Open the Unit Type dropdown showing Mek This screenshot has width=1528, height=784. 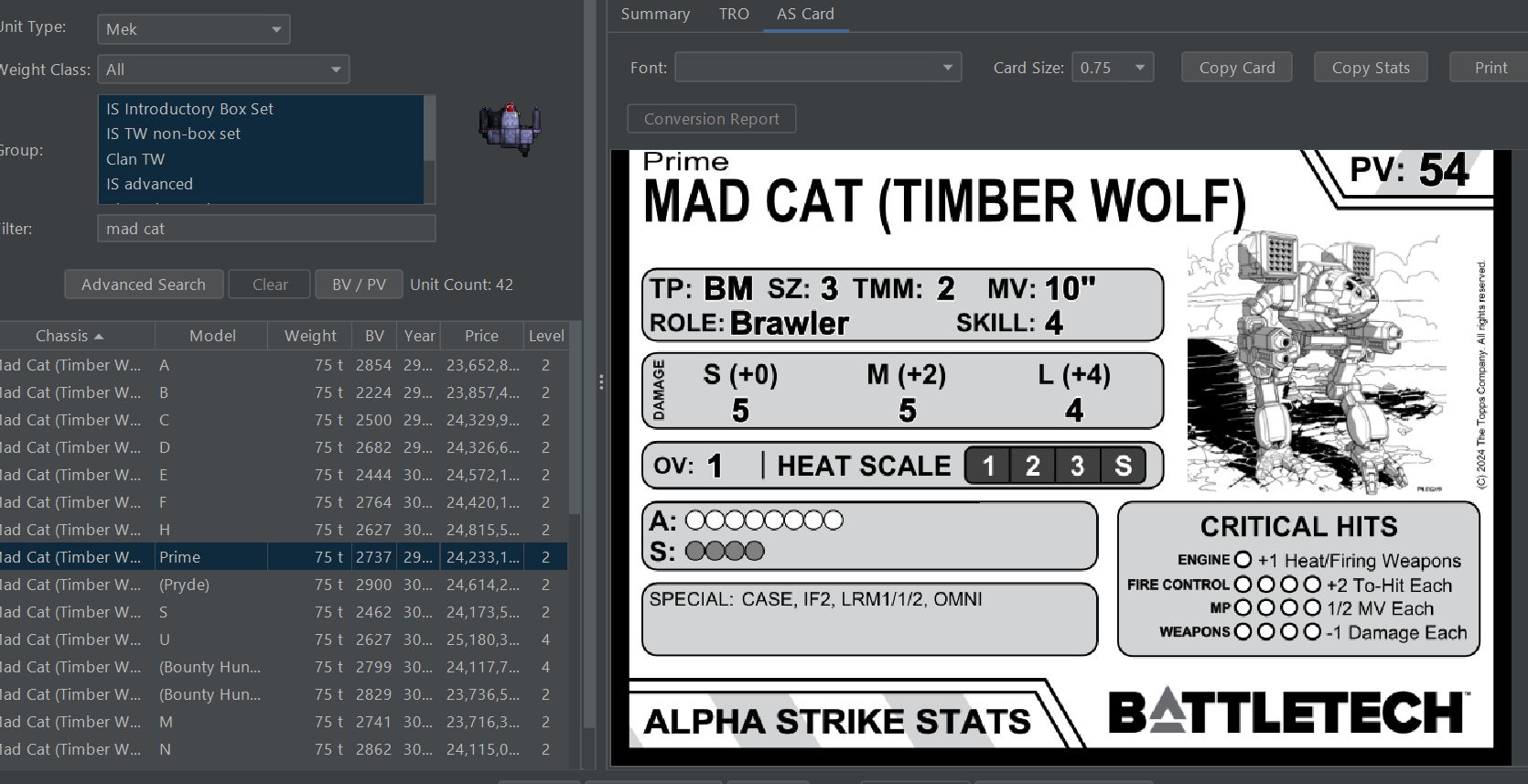tap(193, 29)
